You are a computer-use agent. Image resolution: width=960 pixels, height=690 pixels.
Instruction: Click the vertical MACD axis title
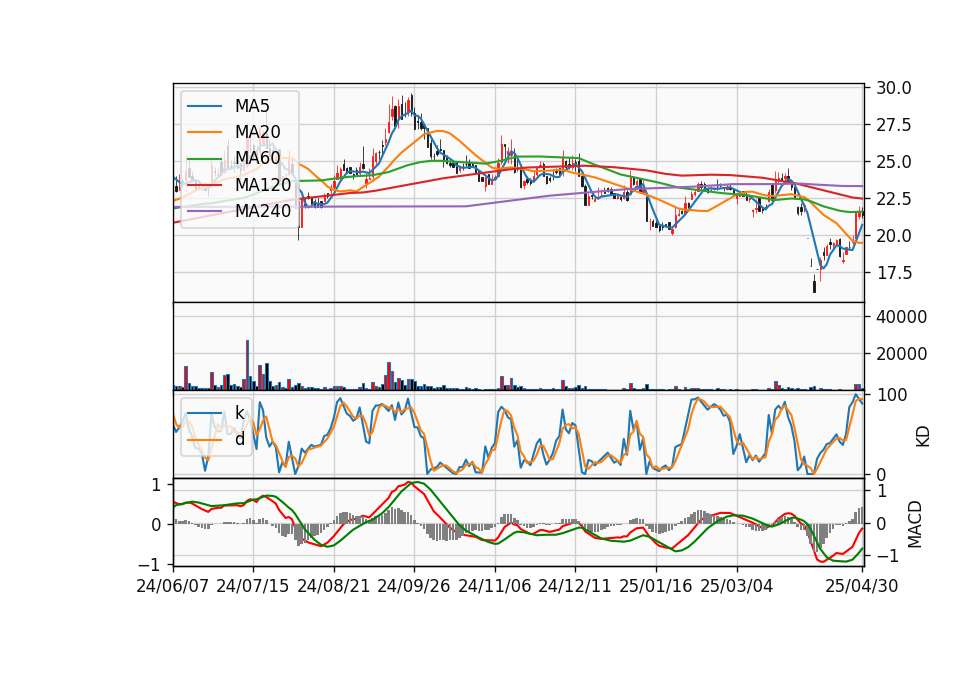point(914,524)
